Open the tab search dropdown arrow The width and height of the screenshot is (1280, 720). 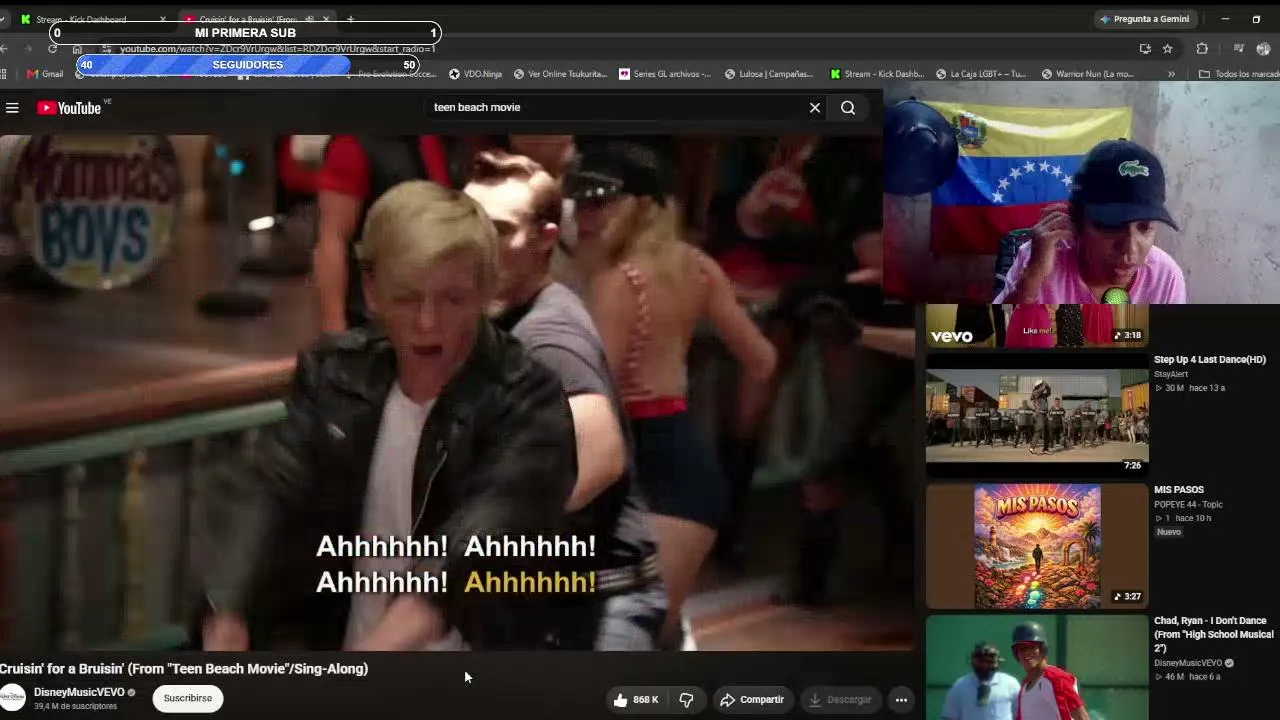pos(4,19)
